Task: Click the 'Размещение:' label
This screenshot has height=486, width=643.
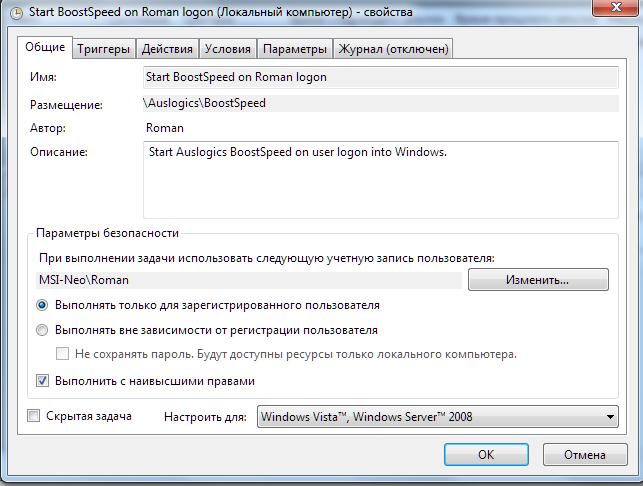Action: 66,105
